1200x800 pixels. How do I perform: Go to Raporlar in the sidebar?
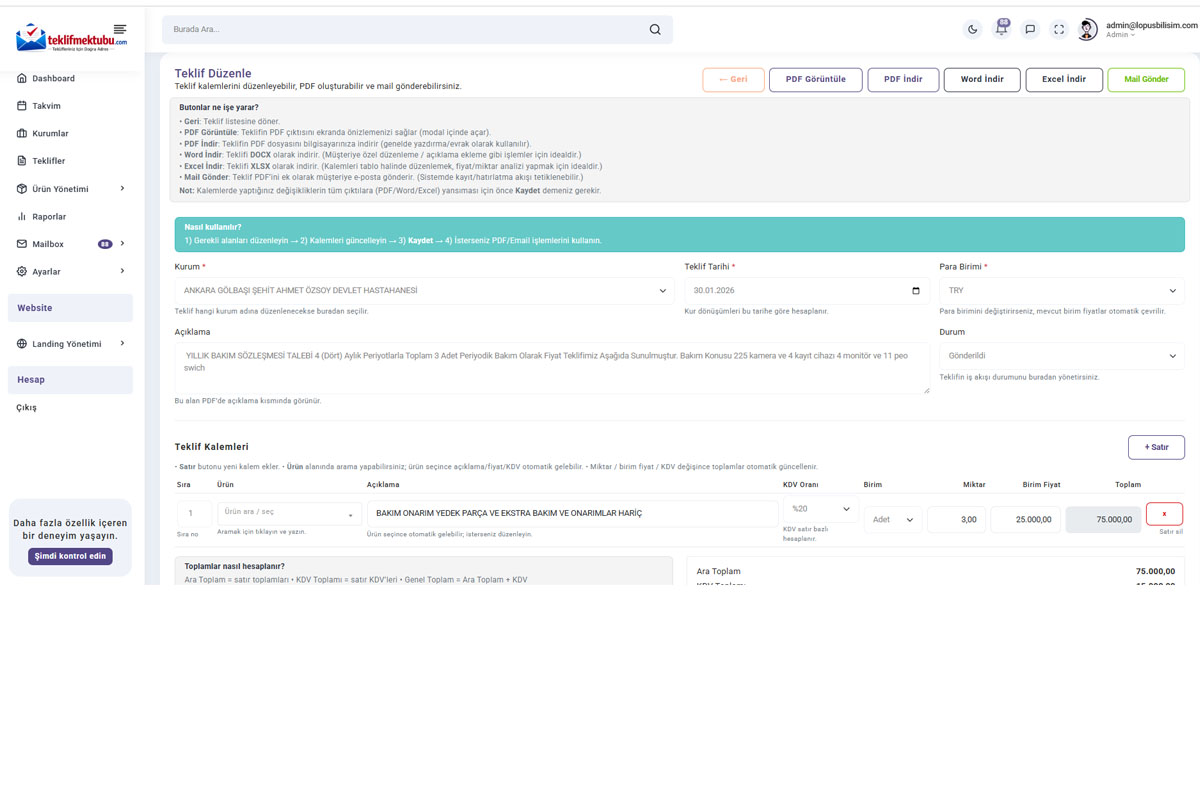tap(49, 217)
